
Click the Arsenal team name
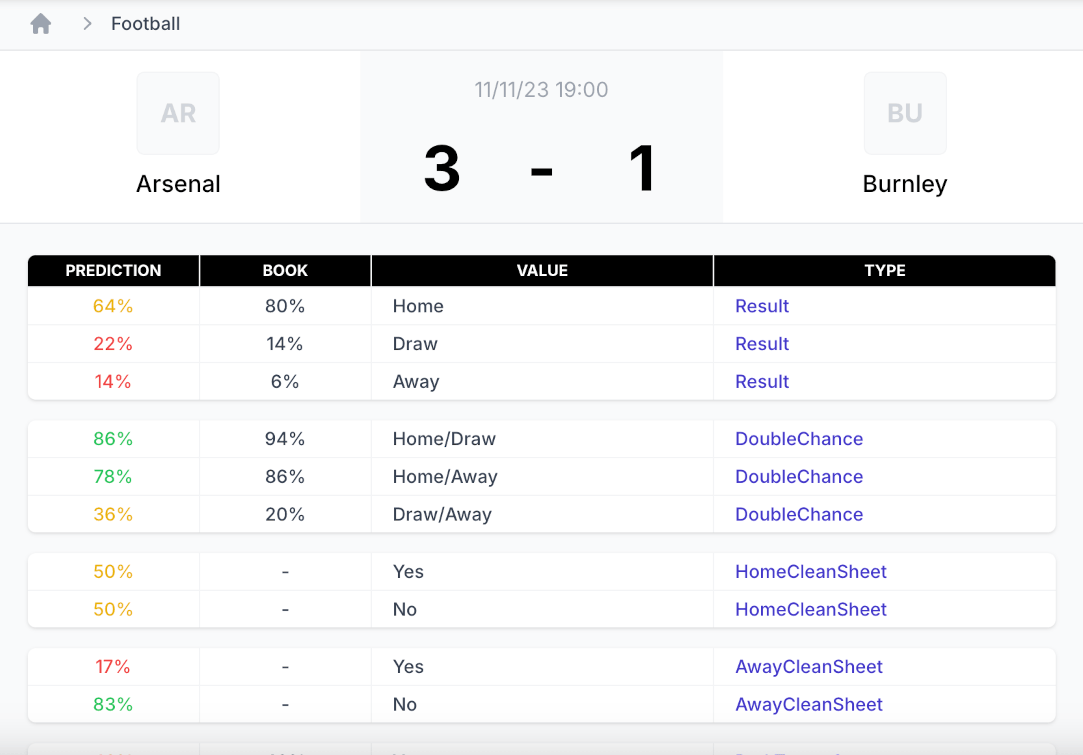(x=178, y=184)
